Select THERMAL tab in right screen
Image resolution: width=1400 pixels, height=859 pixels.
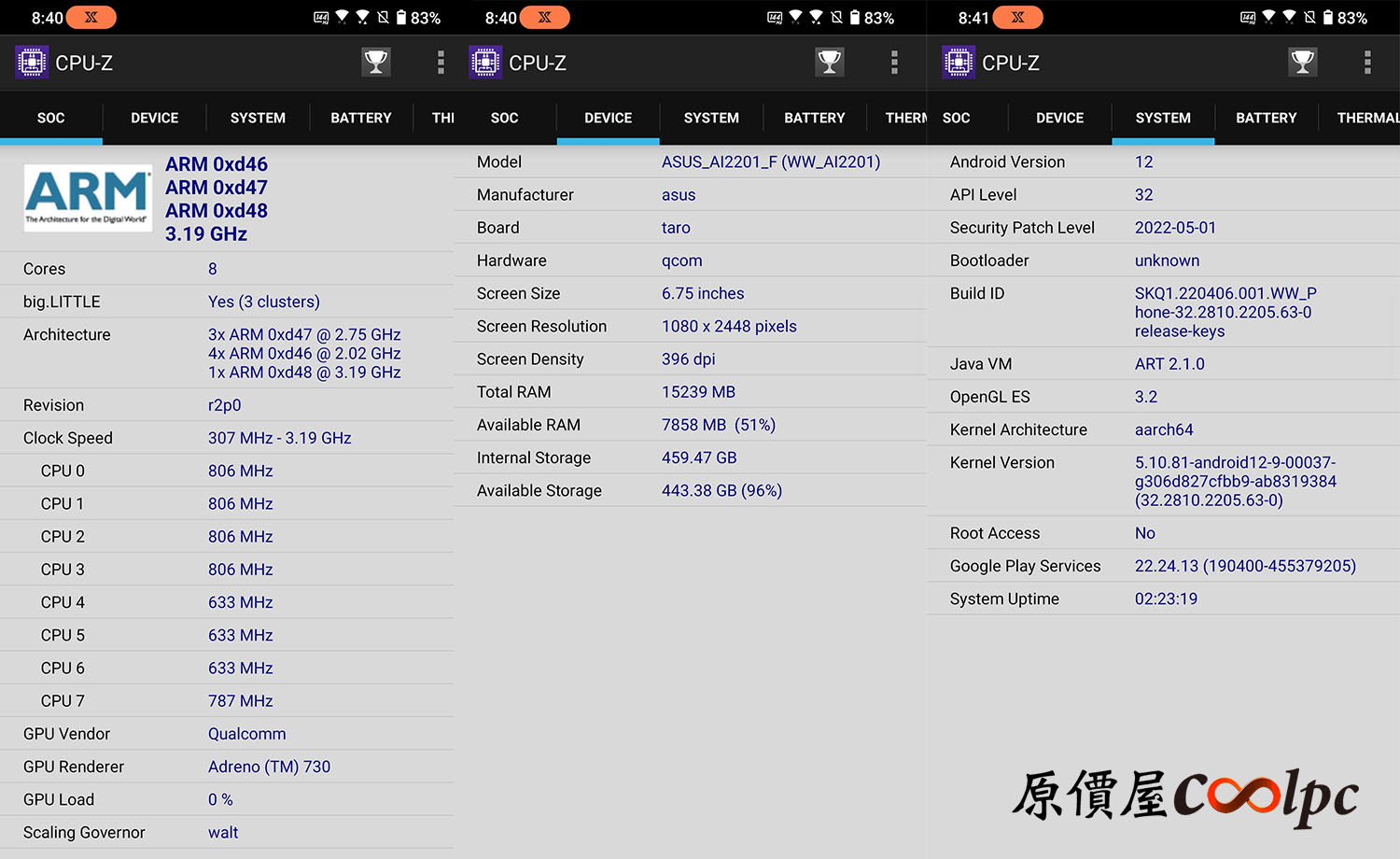pos(1360,118)
